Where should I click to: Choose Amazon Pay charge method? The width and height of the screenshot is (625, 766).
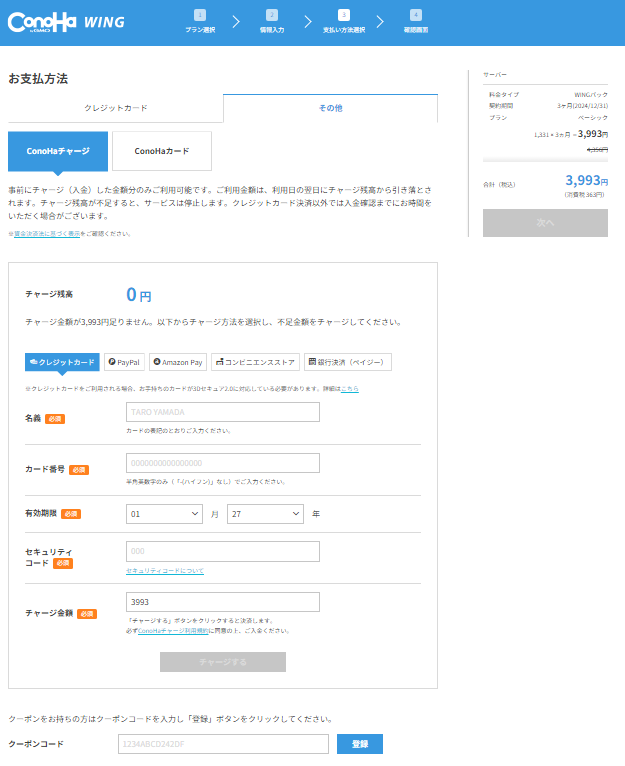[x=178, y=362]
